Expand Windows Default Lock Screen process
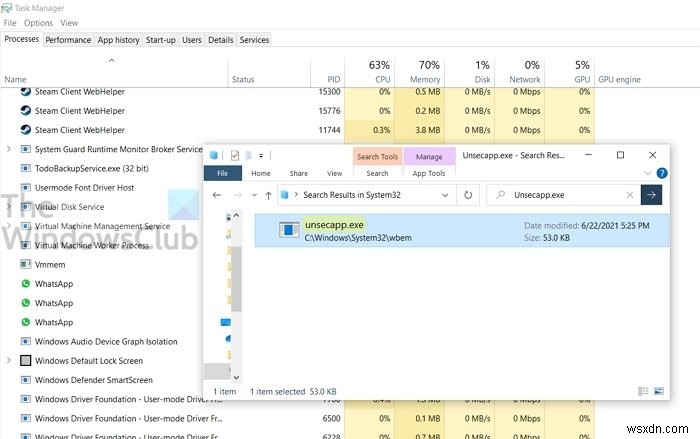This screenshot has width=700, height=439. [8, 360]
